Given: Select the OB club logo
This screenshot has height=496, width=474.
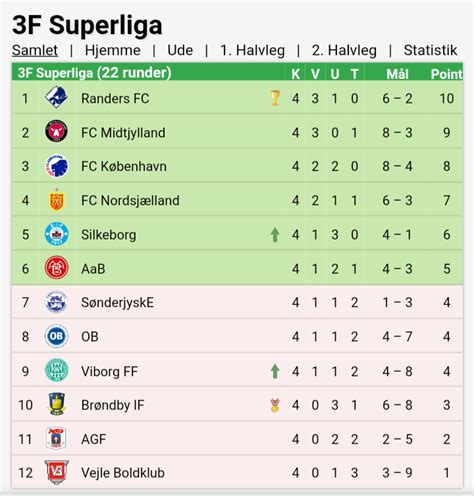Looking at the screenshot, I should [x=56, y=336].
